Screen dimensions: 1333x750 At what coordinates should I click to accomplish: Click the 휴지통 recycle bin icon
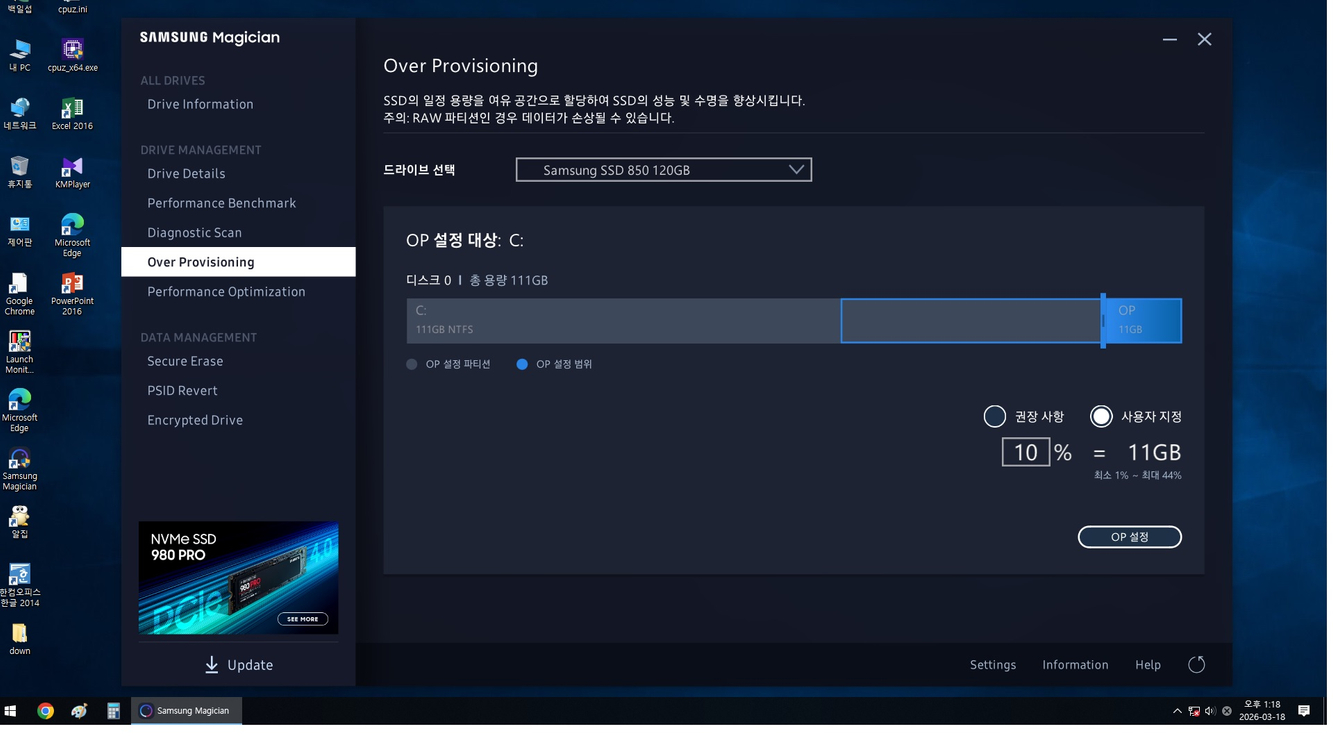point(20,173)
